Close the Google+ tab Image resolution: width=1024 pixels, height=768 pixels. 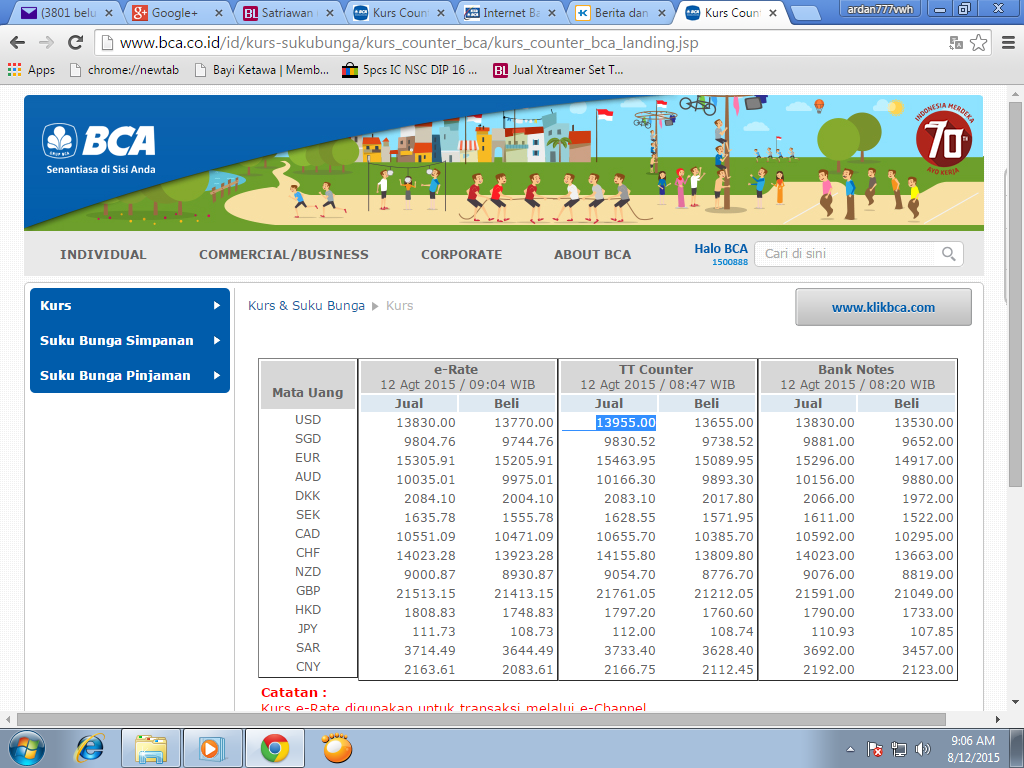[x=218, y=12]
